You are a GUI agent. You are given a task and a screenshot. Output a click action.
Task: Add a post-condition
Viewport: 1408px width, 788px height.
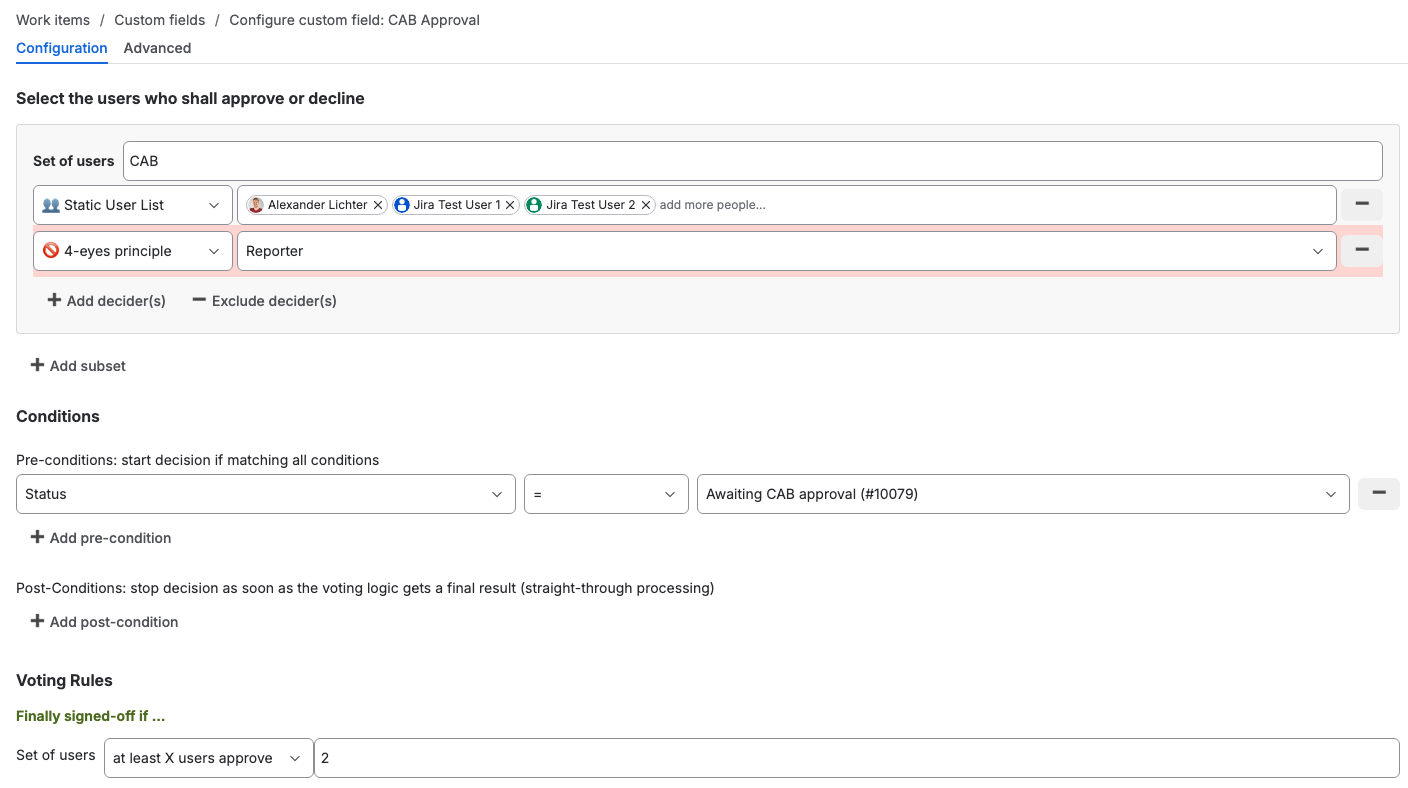[x=104, y=622]
